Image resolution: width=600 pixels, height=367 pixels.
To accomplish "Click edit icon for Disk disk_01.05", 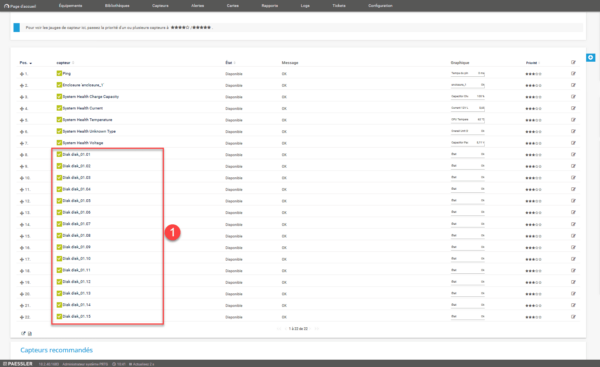I will (x=573, y=201).
